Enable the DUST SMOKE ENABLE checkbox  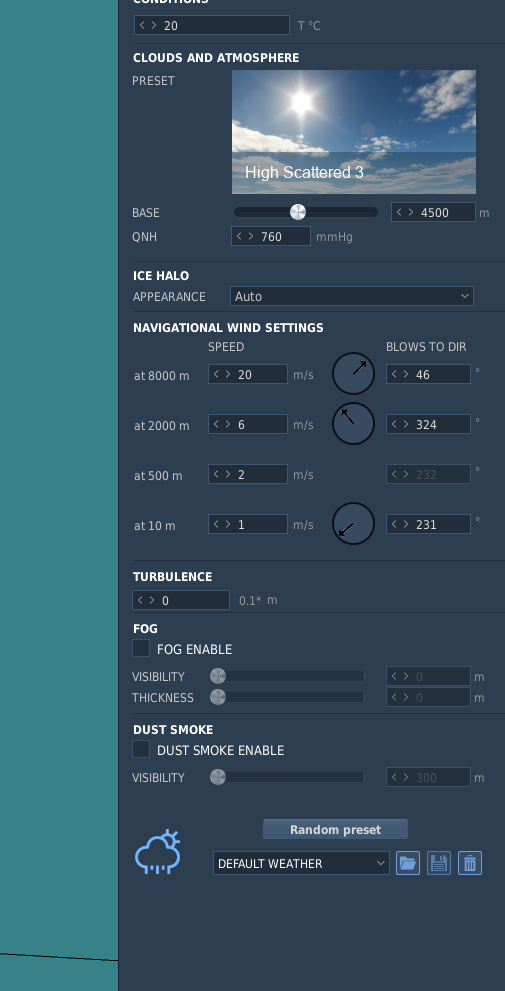coord(141,749)
